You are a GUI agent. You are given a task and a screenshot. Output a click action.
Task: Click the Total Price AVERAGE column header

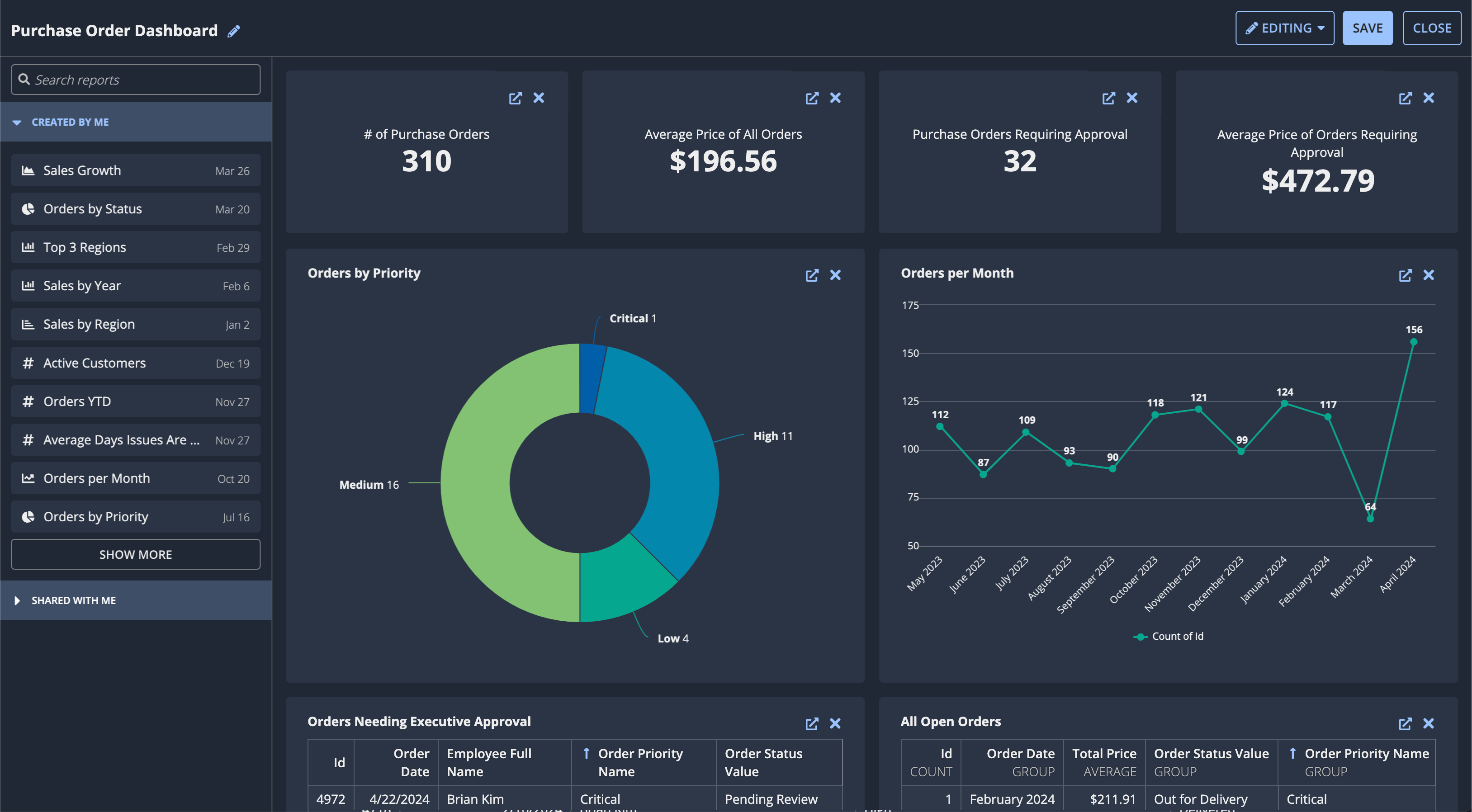coord(1104,762)
